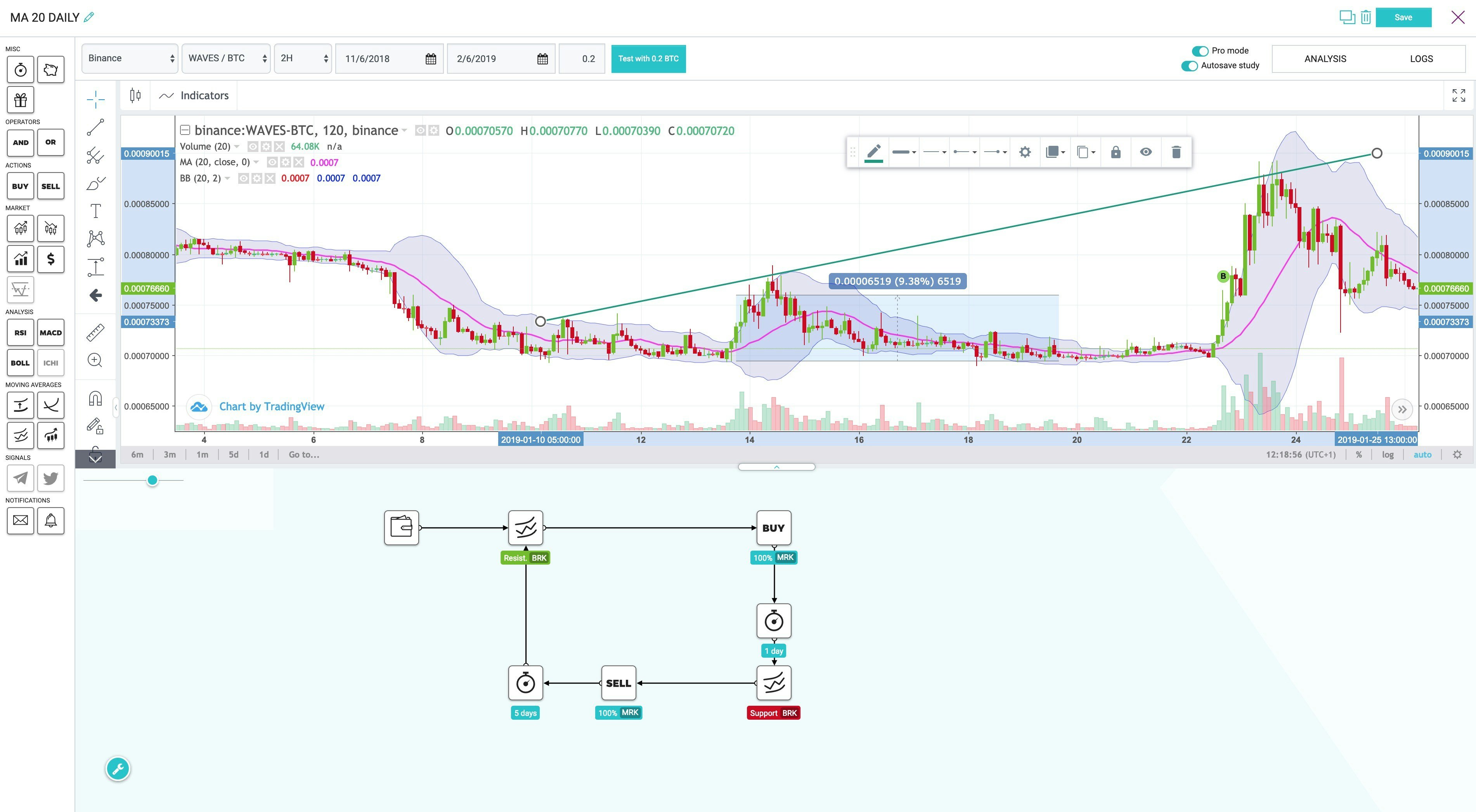Open the Binance exchange dropdown
The image size is (1476, 812).
pyautogui.click(x=130, y=58)
